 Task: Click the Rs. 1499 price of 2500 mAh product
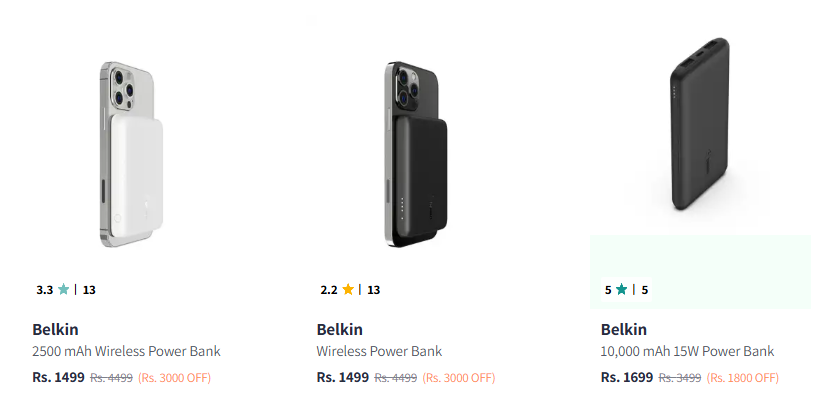tap(59, 377)
